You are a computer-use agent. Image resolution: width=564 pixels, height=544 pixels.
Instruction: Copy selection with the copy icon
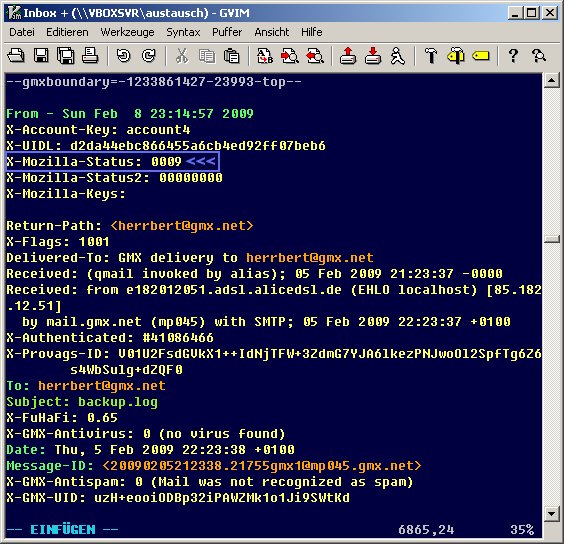click(207, 56)
